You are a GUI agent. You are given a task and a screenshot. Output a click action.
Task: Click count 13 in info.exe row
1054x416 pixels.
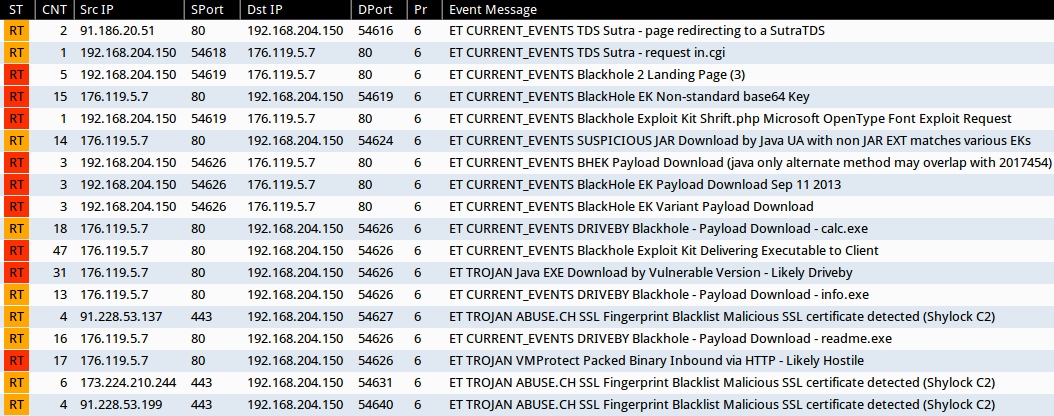pyautogui.click(x=60, y=294)
